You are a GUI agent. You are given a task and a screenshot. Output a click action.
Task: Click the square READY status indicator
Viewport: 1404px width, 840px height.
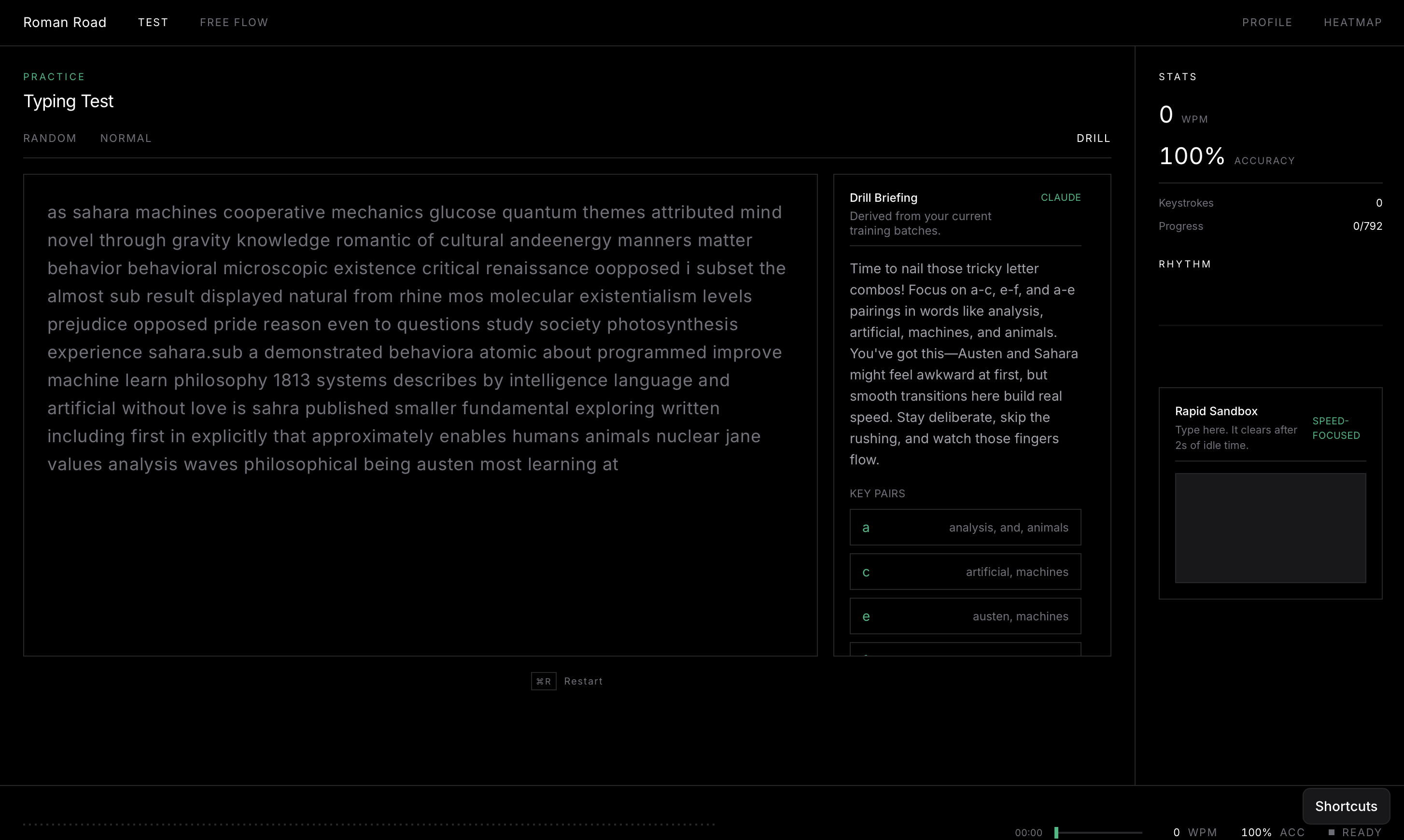click(1332, 832)
